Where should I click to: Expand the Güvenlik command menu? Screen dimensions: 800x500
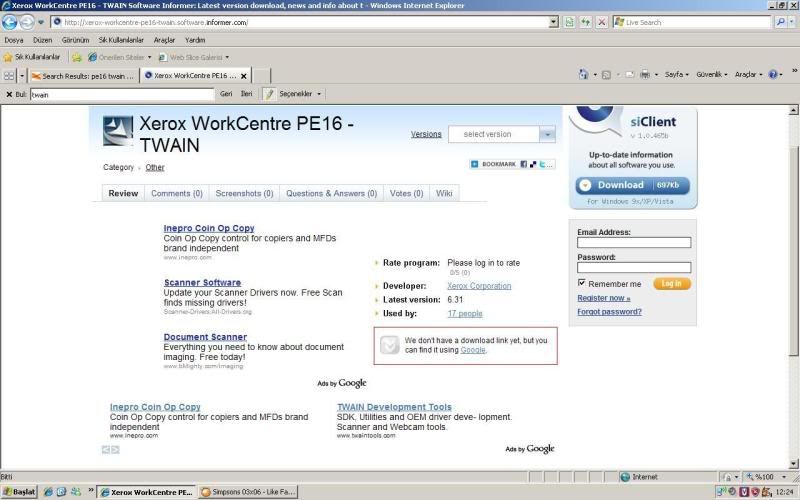(x=712, y=74)
